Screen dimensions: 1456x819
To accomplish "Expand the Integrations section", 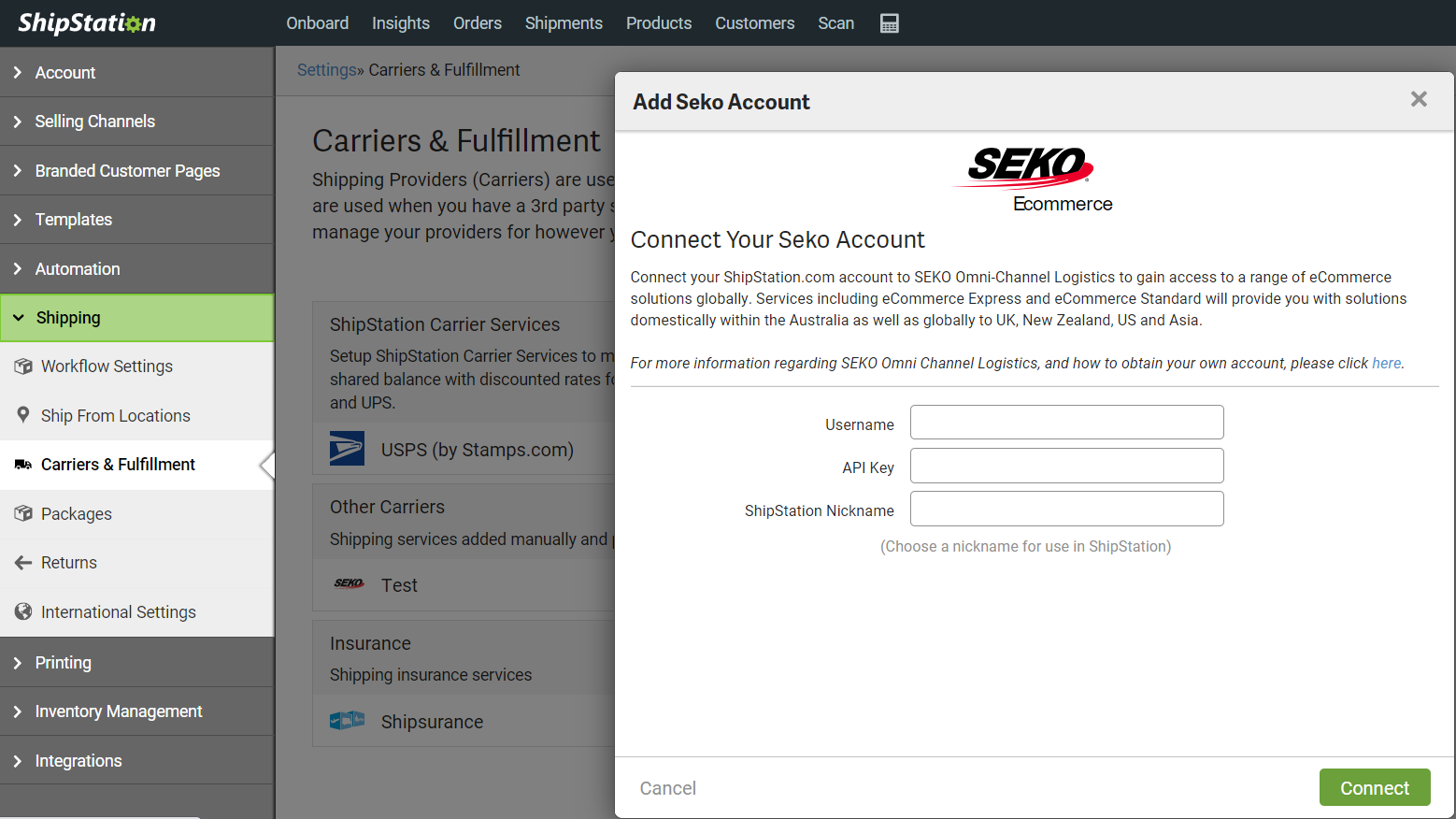I will click(137, 761).
